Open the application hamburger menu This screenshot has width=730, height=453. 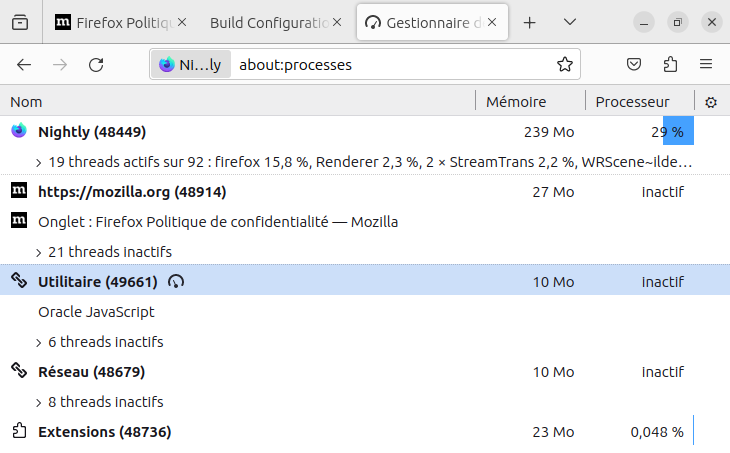point(706,64)
